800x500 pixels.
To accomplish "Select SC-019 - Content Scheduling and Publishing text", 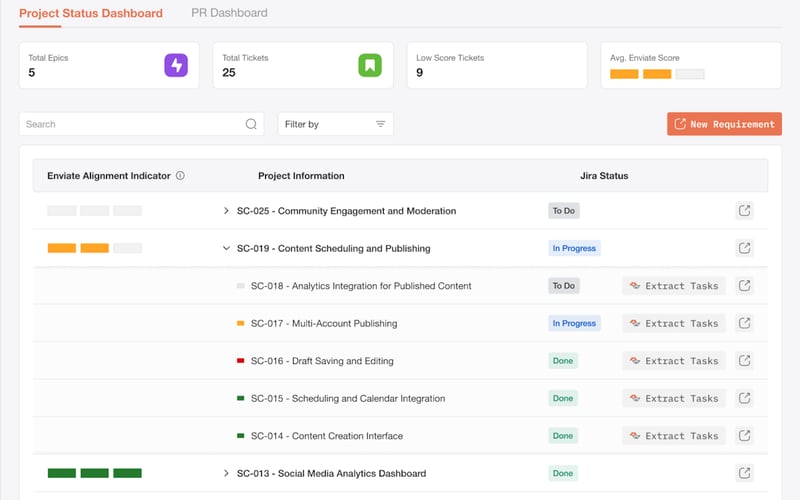I will [x=334, y=248].
